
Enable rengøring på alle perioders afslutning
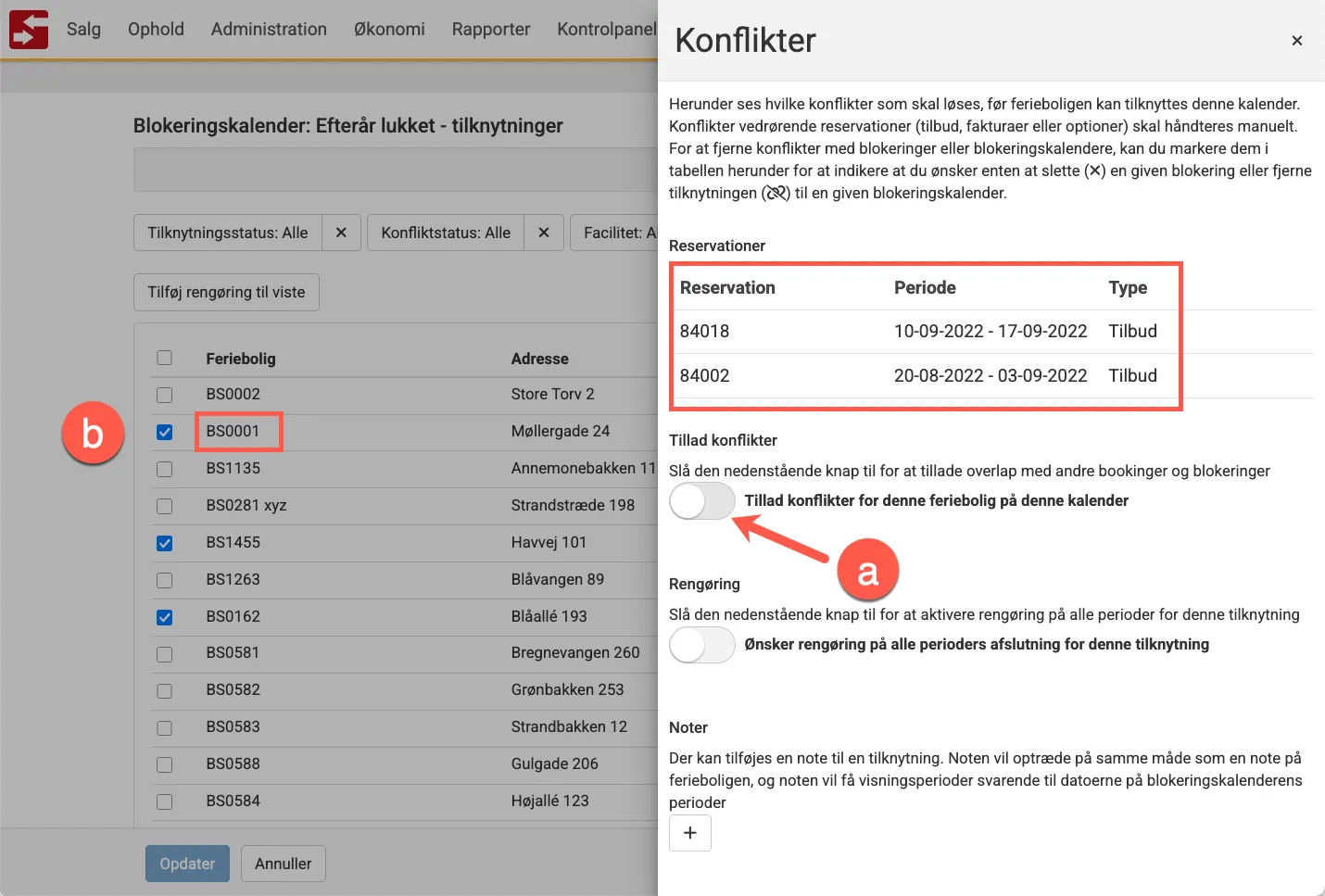701,645
